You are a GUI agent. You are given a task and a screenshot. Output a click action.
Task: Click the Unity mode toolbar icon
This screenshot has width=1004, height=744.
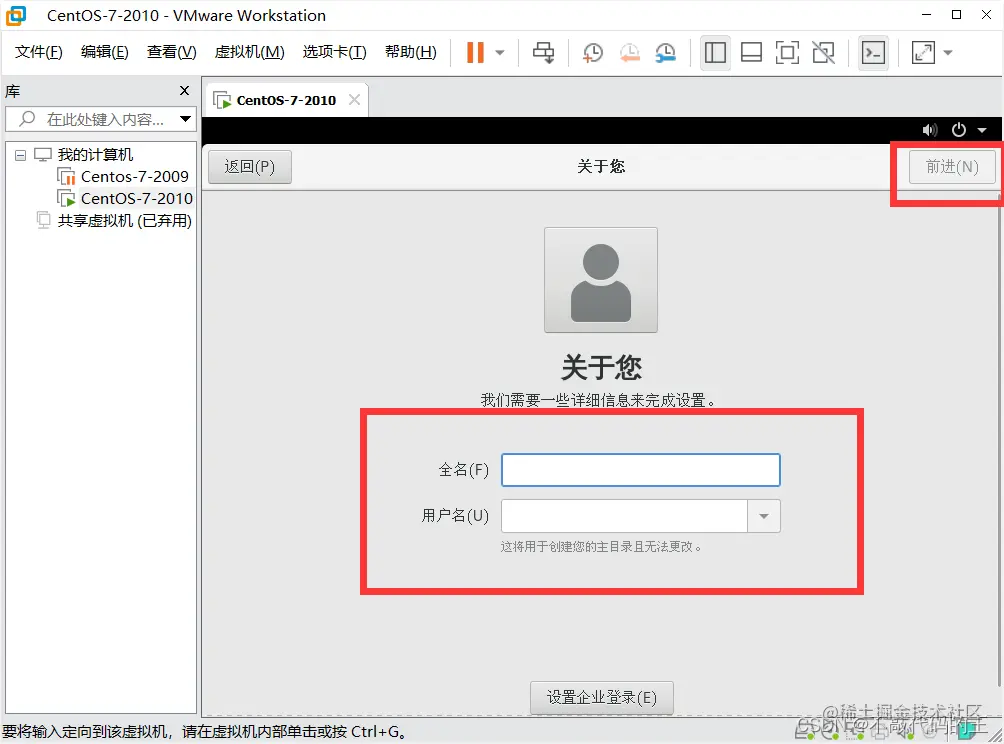823,53
